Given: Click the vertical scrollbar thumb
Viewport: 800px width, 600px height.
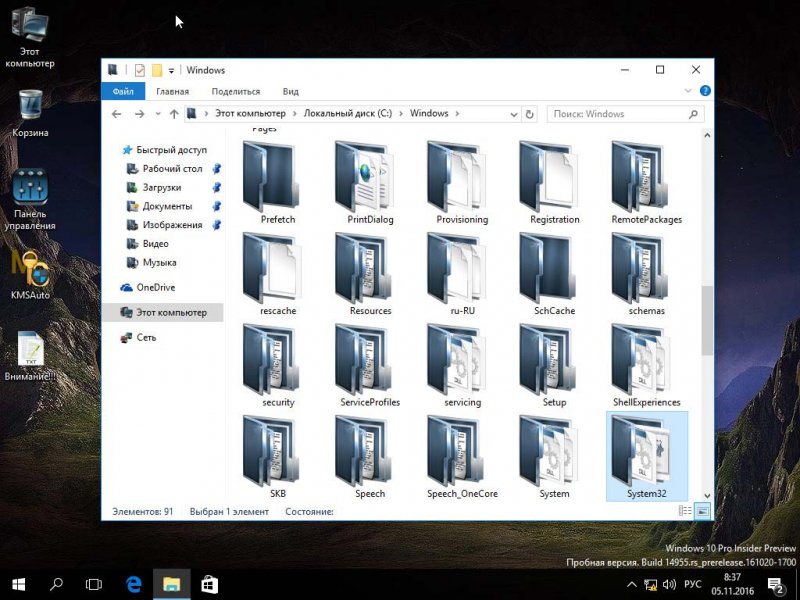Looking at the screenshot, I should pos(707,320).
